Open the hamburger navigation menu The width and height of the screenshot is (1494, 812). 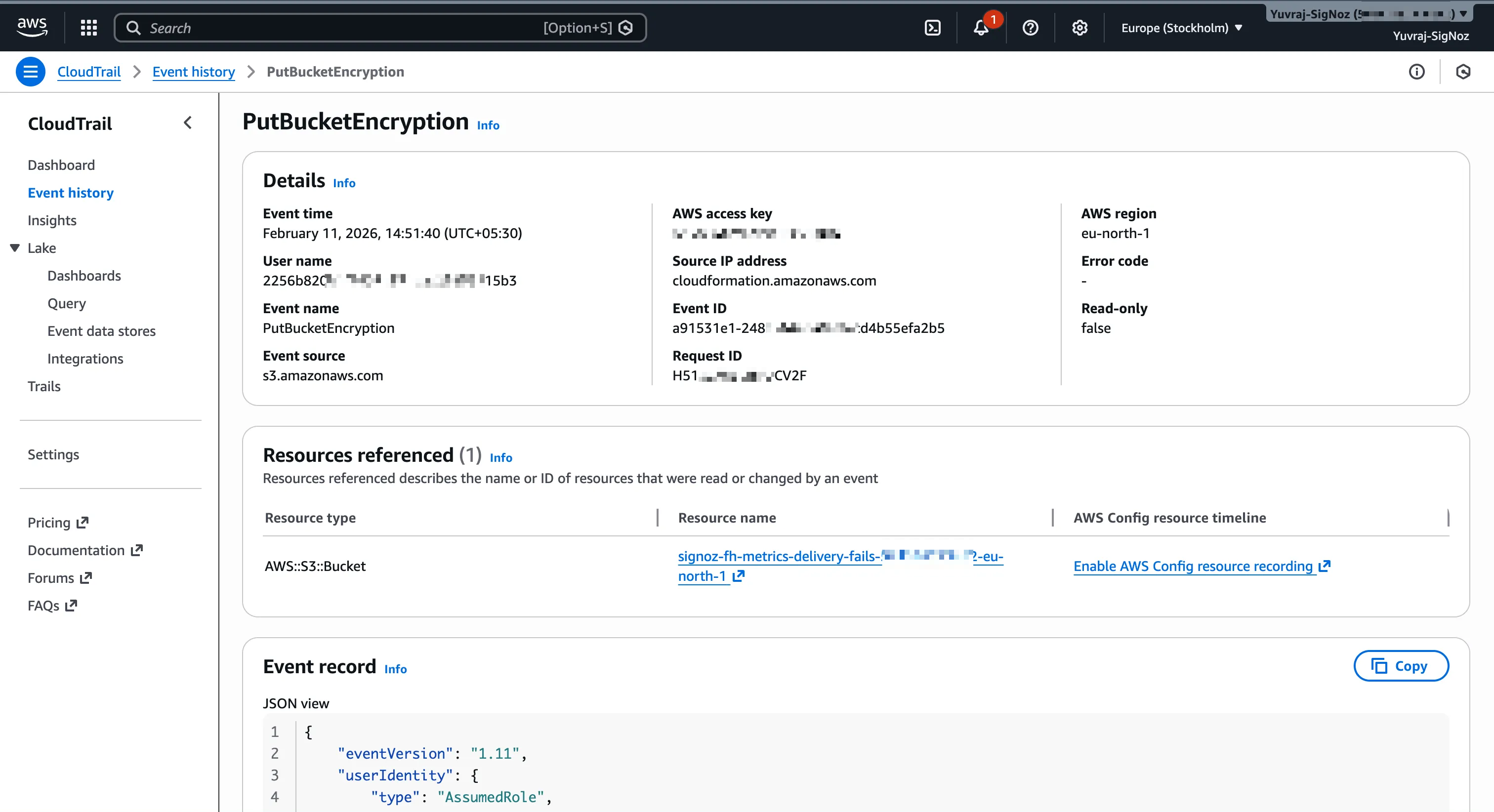click(x=30, y=71)
